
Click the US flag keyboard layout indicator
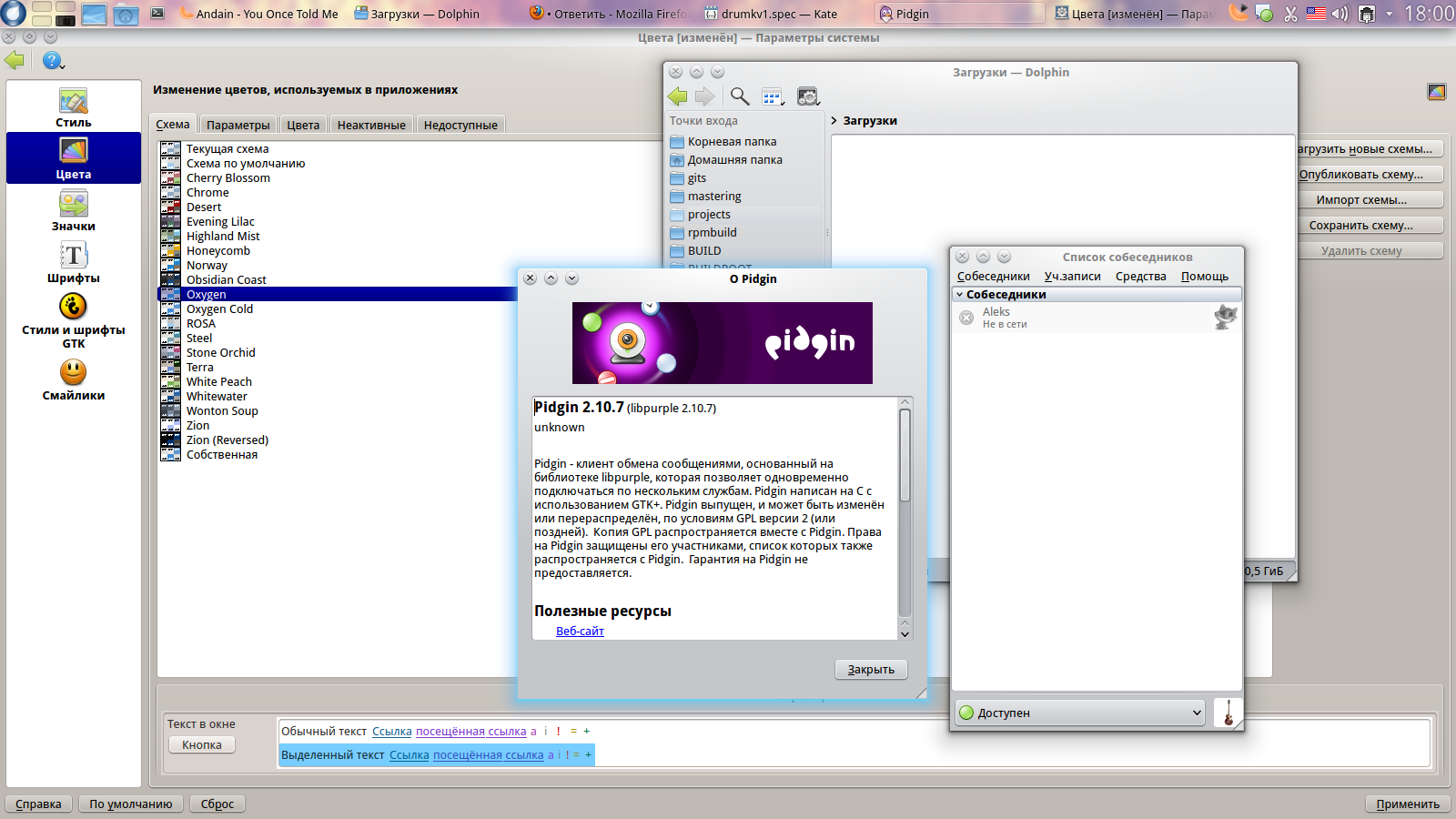[1316, 14]
